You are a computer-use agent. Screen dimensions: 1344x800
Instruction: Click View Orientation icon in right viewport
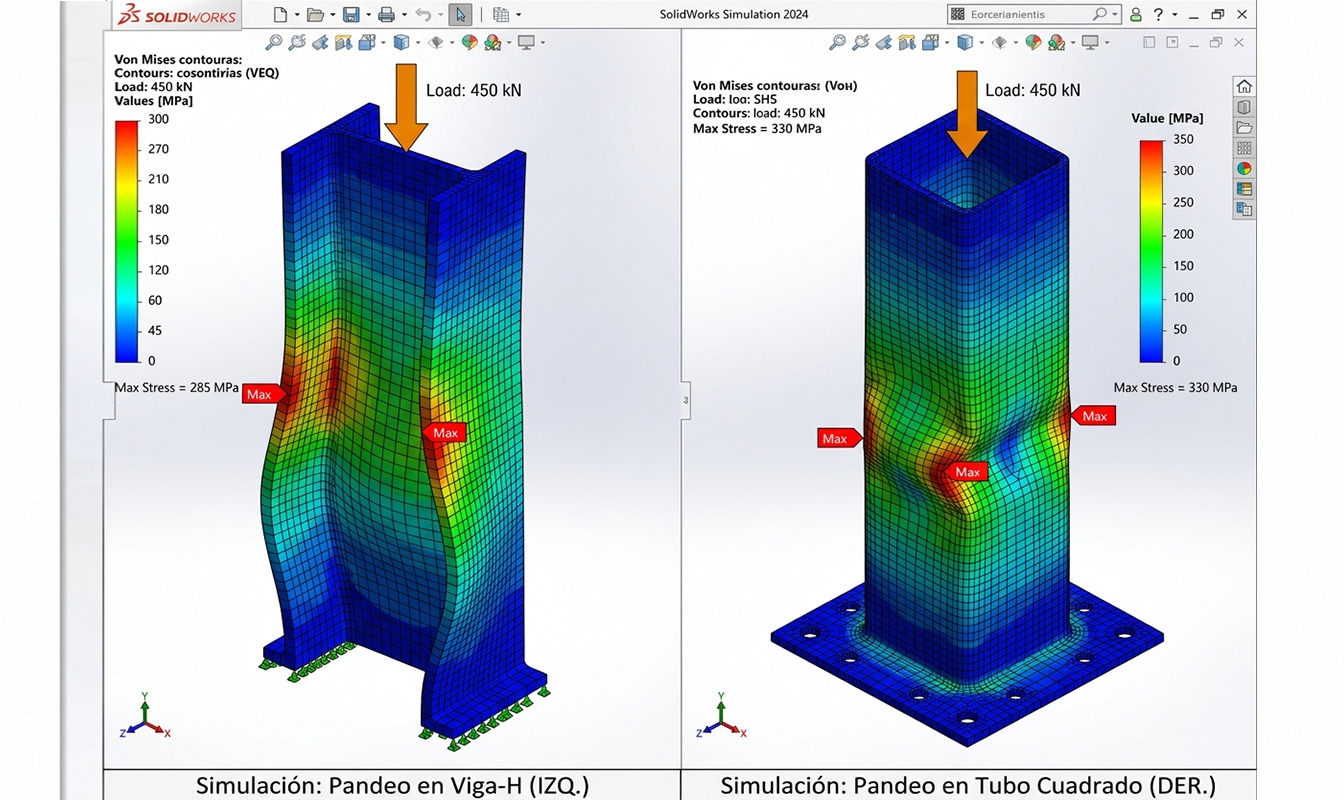tap(930, 42)
